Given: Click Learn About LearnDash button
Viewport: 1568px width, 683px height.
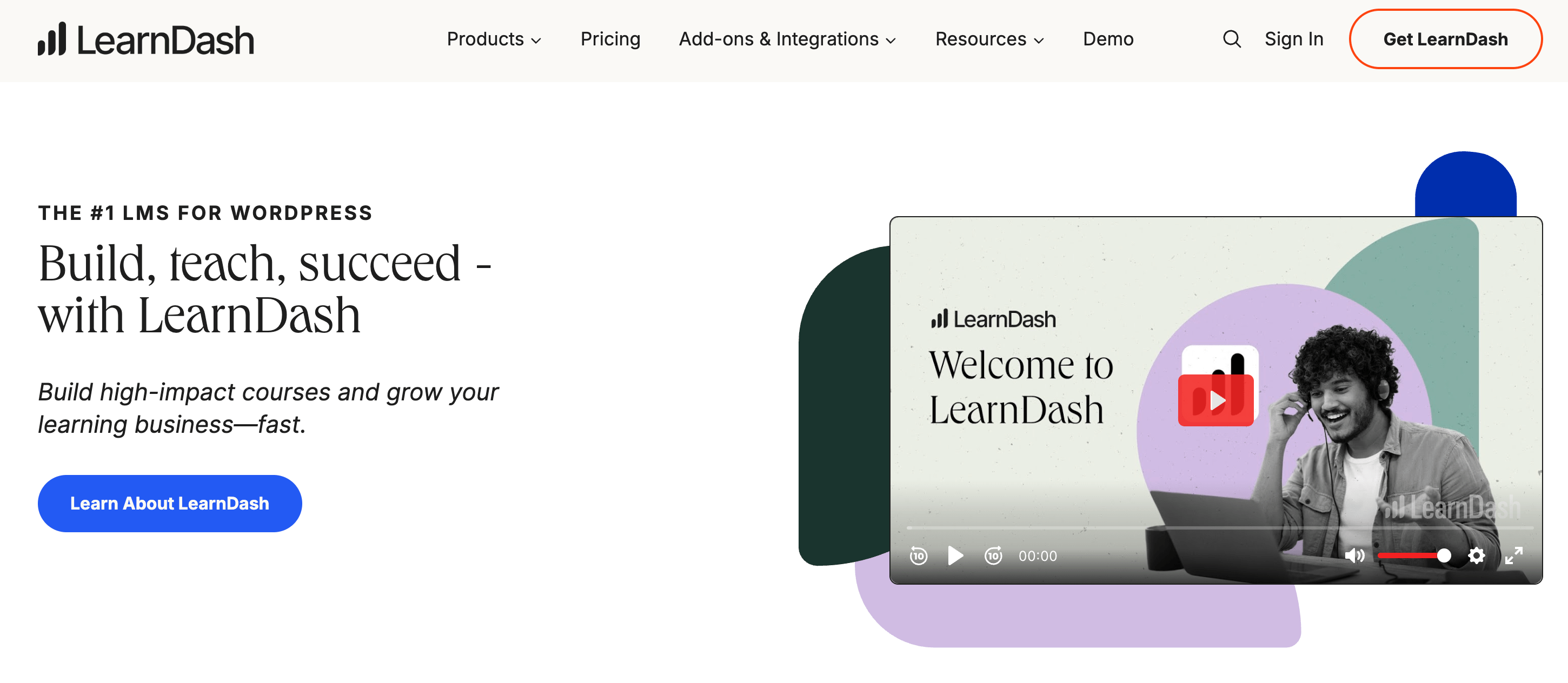Looking at the screenshot, I should pos(170,503).
